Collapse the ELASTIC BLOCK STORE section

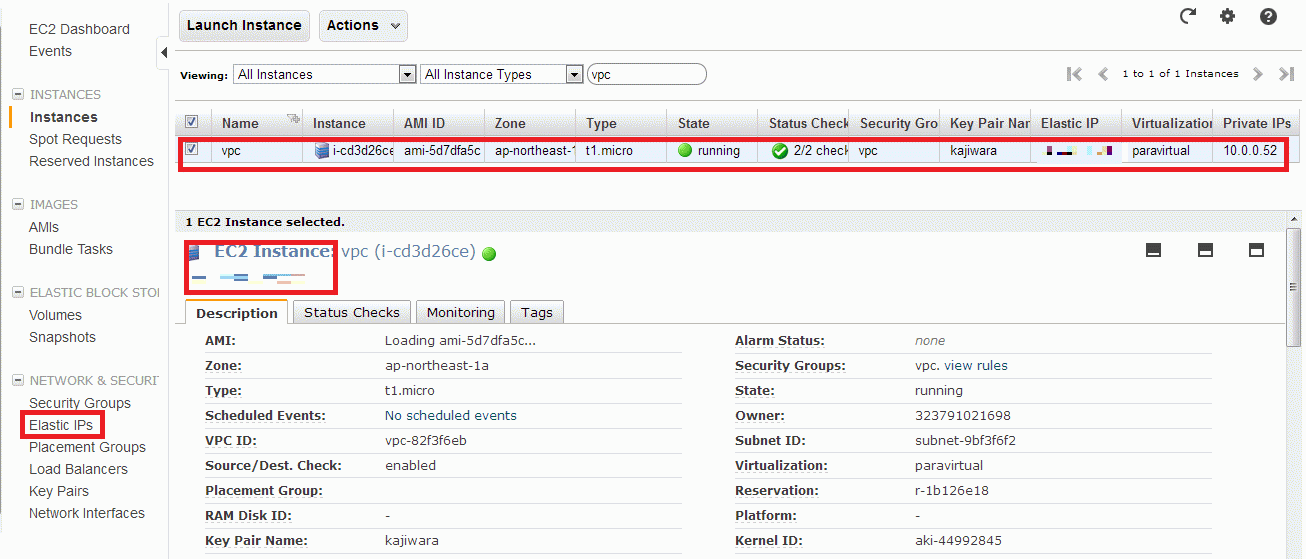[17, 292]
